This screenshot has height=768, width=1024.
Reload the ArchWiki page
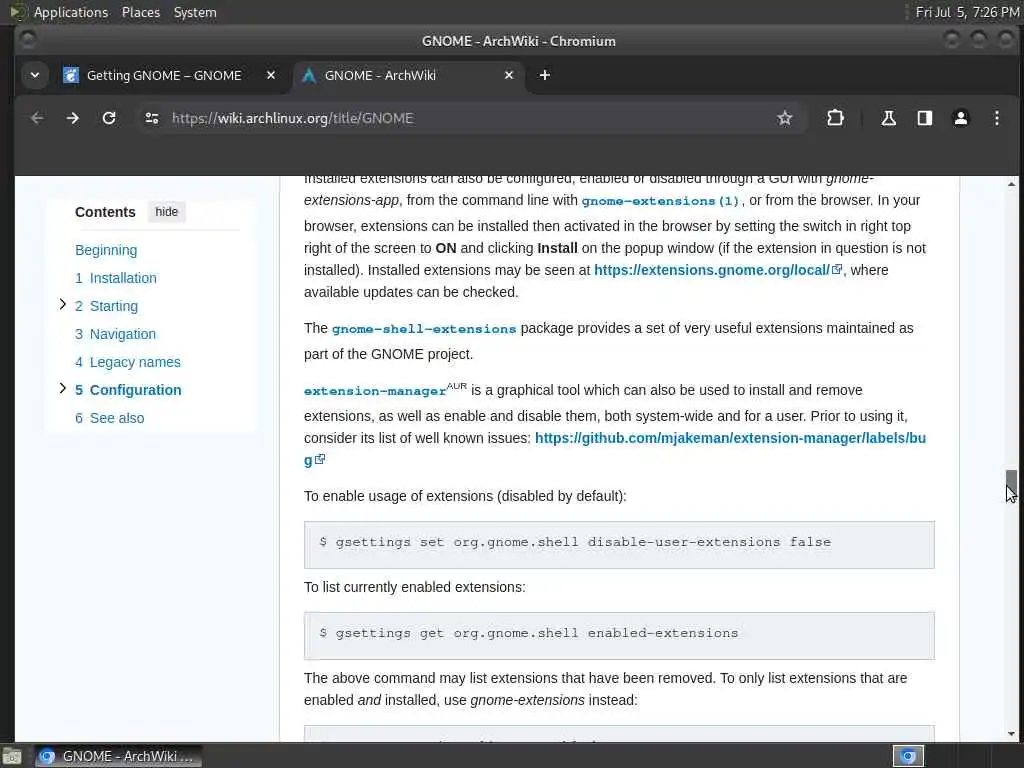(x=109, y=118)
